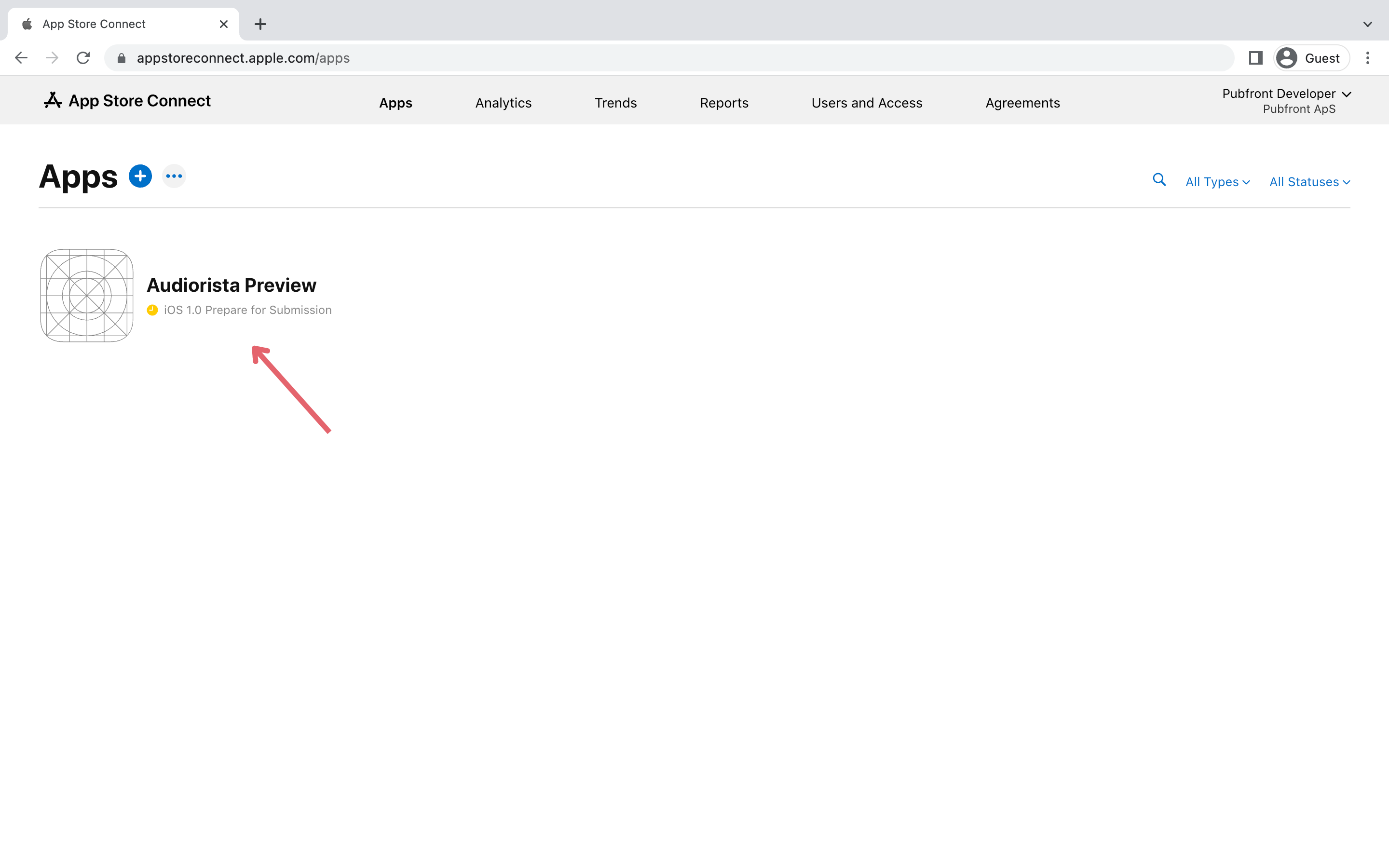Open the Reports section
This screenshot has height=868, width=1389.
click(x=724, y=103)
